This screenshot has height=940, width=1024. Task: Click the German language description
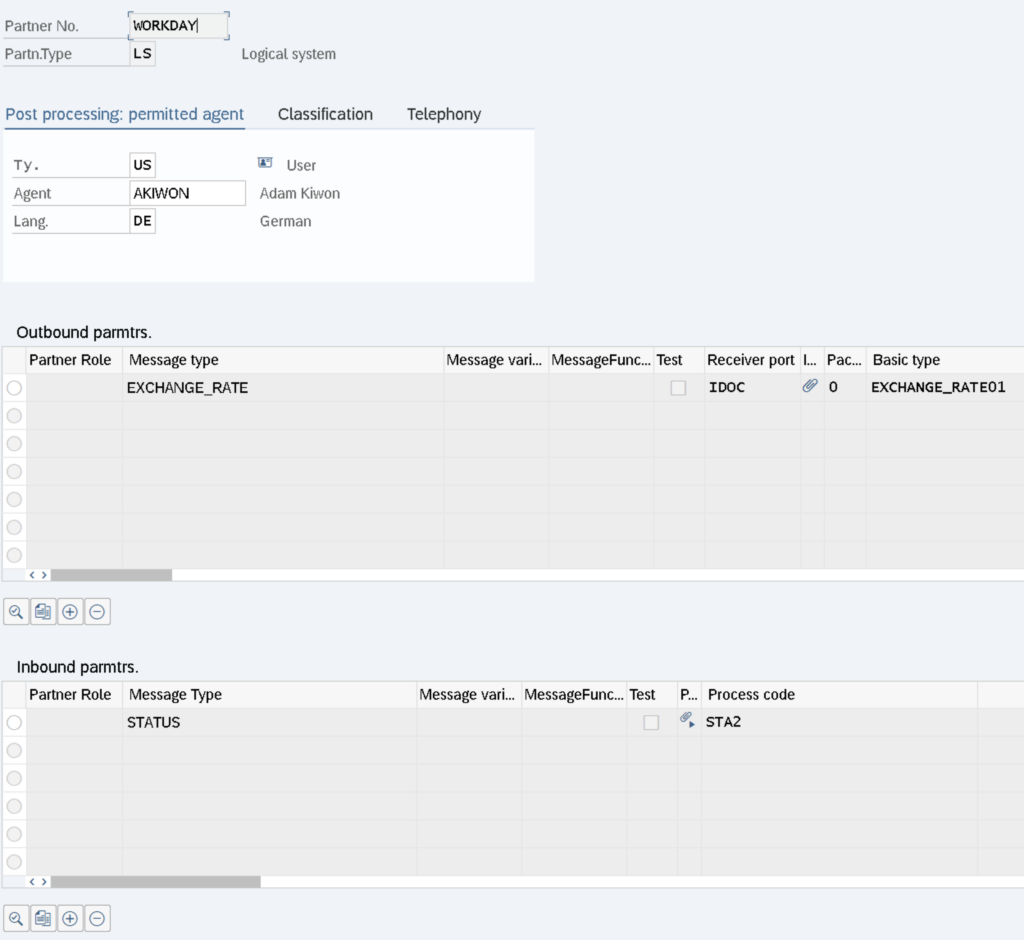[285, 221]
